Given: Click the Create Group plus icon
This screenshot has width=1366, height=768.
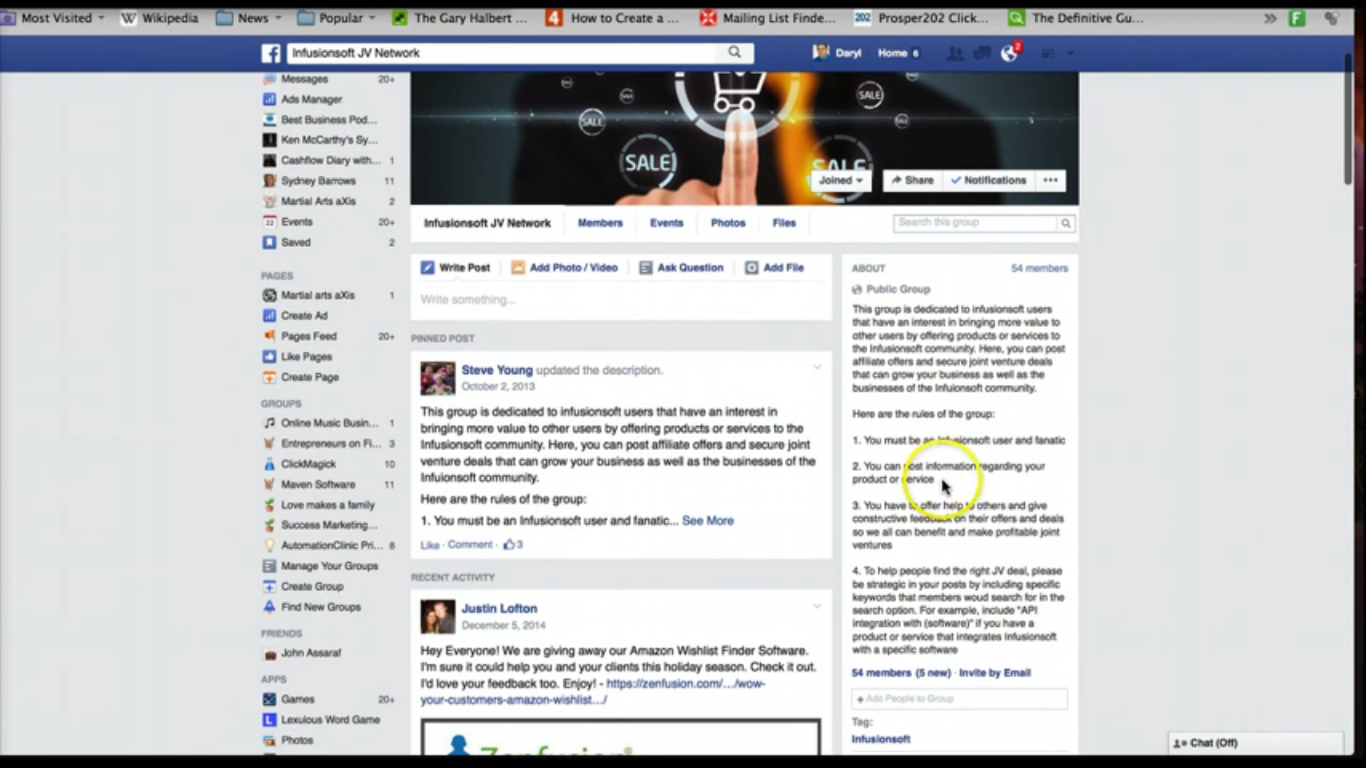Looking at the screenshot, I should 269,587.
